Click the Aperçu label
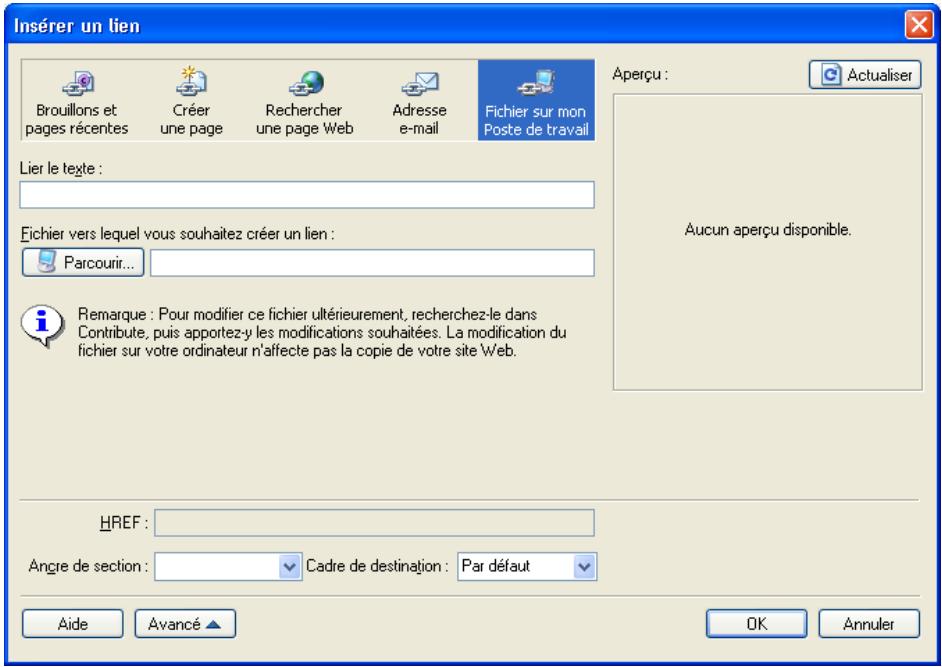 tap(640, 75)
